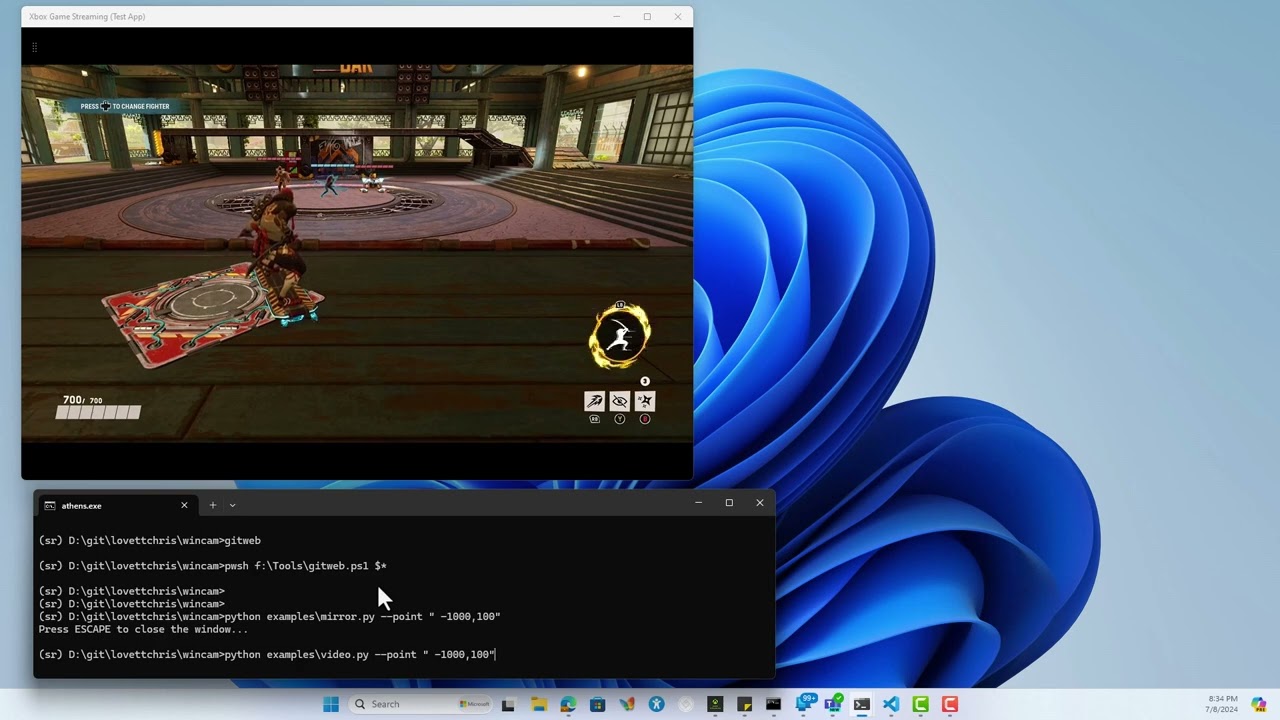Click the 'python examples\video.py' command line
Image resolution: width=1280 pixels, height=720 pixels.
point(267,654)
